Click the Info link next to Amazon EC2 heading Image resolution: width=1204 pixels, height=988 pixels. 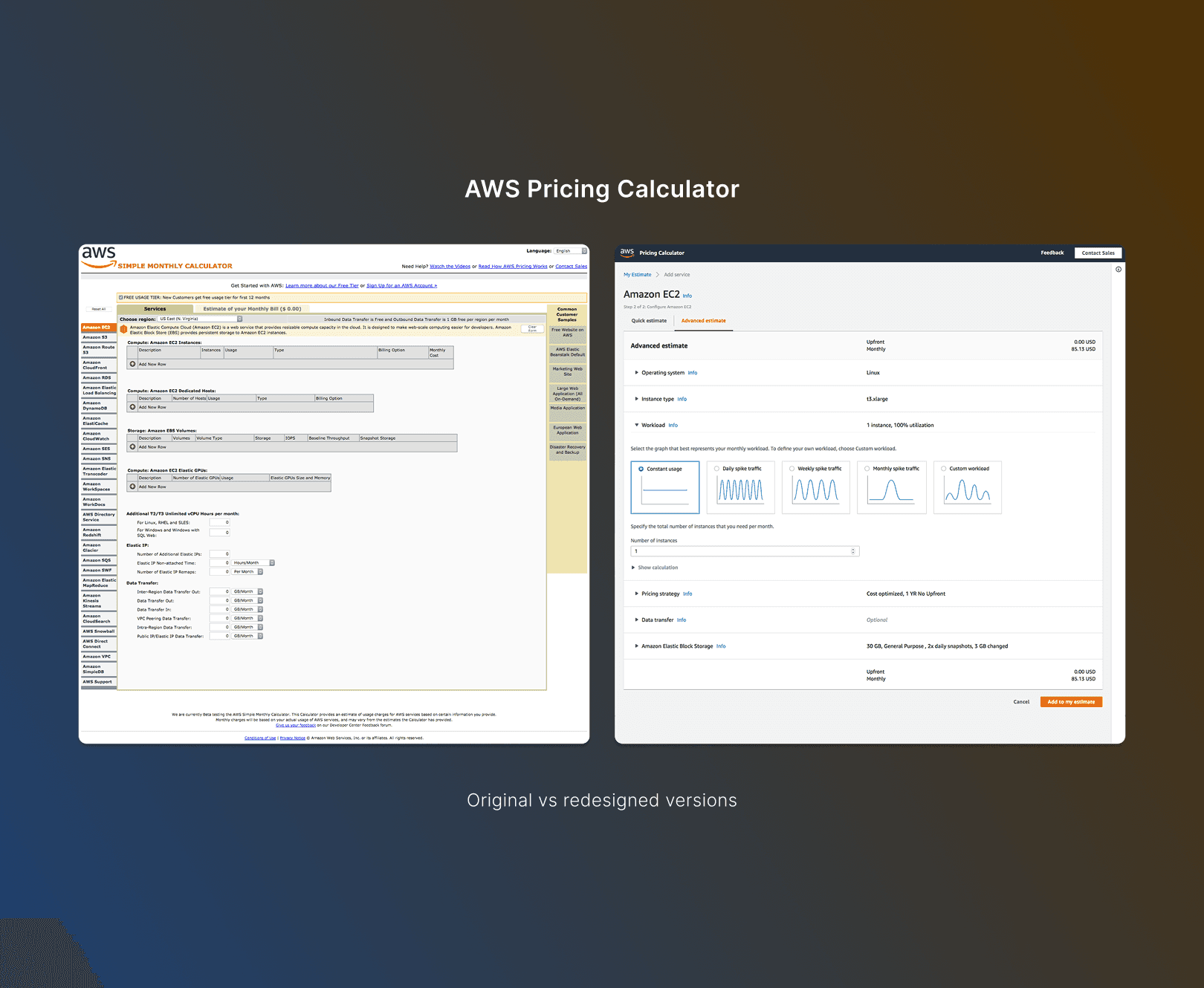(x=687, y=296)
